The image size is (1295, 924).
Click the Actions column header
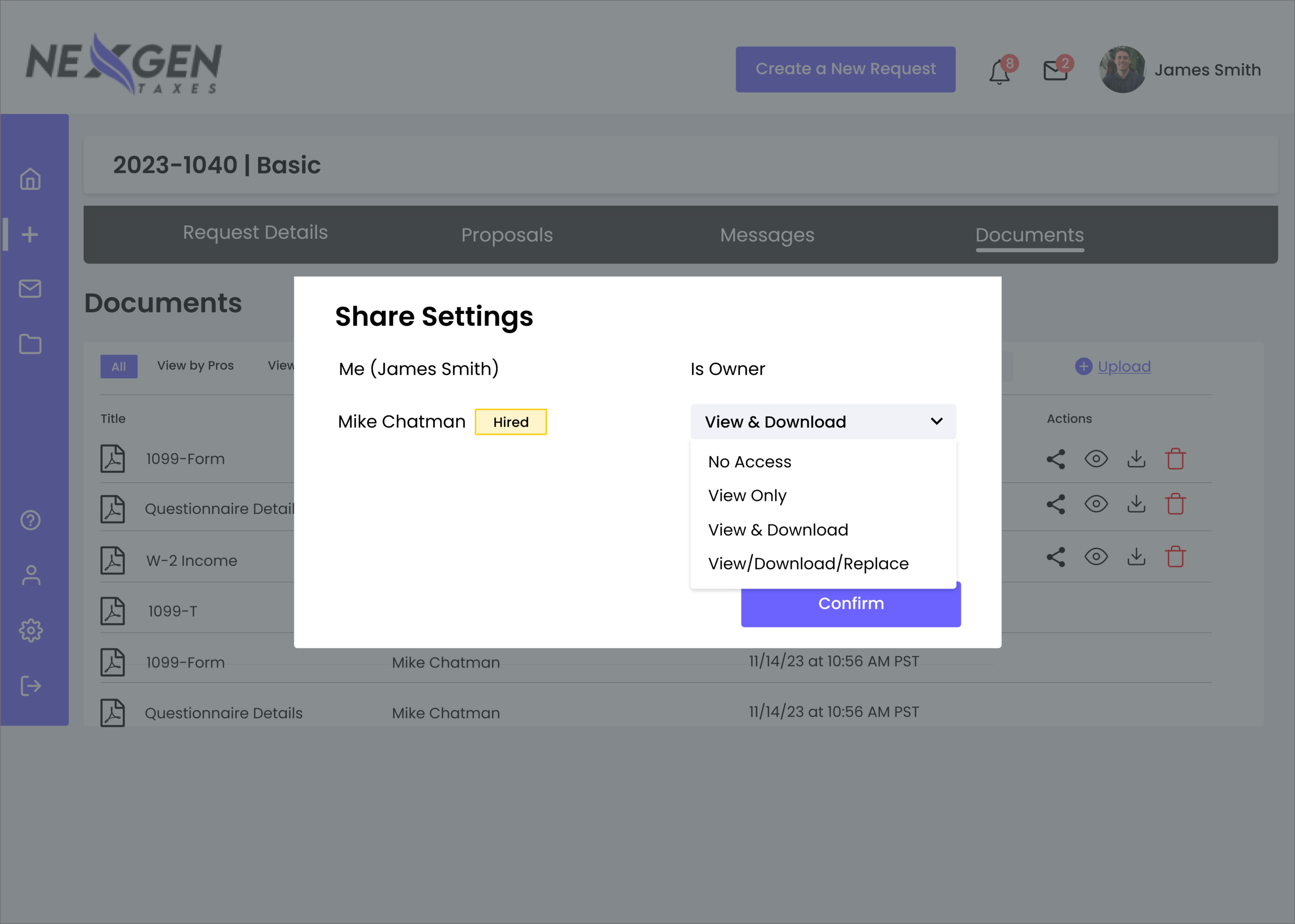click(x=1069, y=419)
